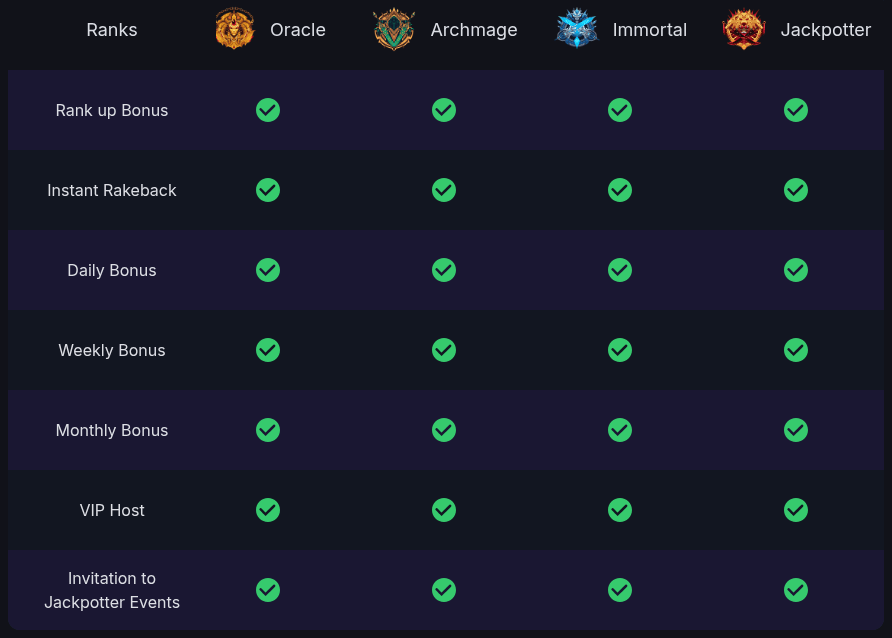Click the Jackpotter red rank badge icon

pos(744,29)
